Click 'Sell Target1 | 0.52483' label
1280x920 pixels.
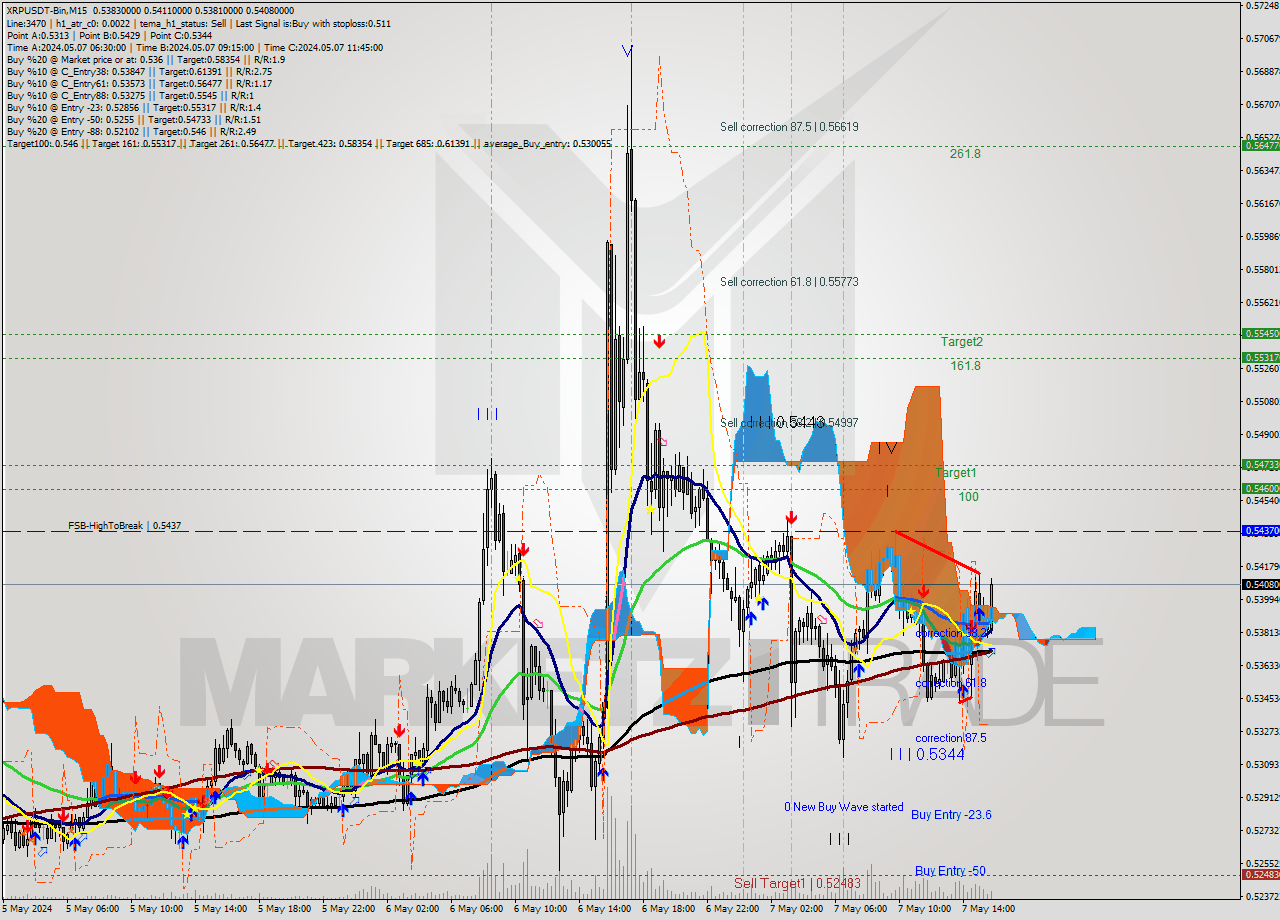pos(797,883)
